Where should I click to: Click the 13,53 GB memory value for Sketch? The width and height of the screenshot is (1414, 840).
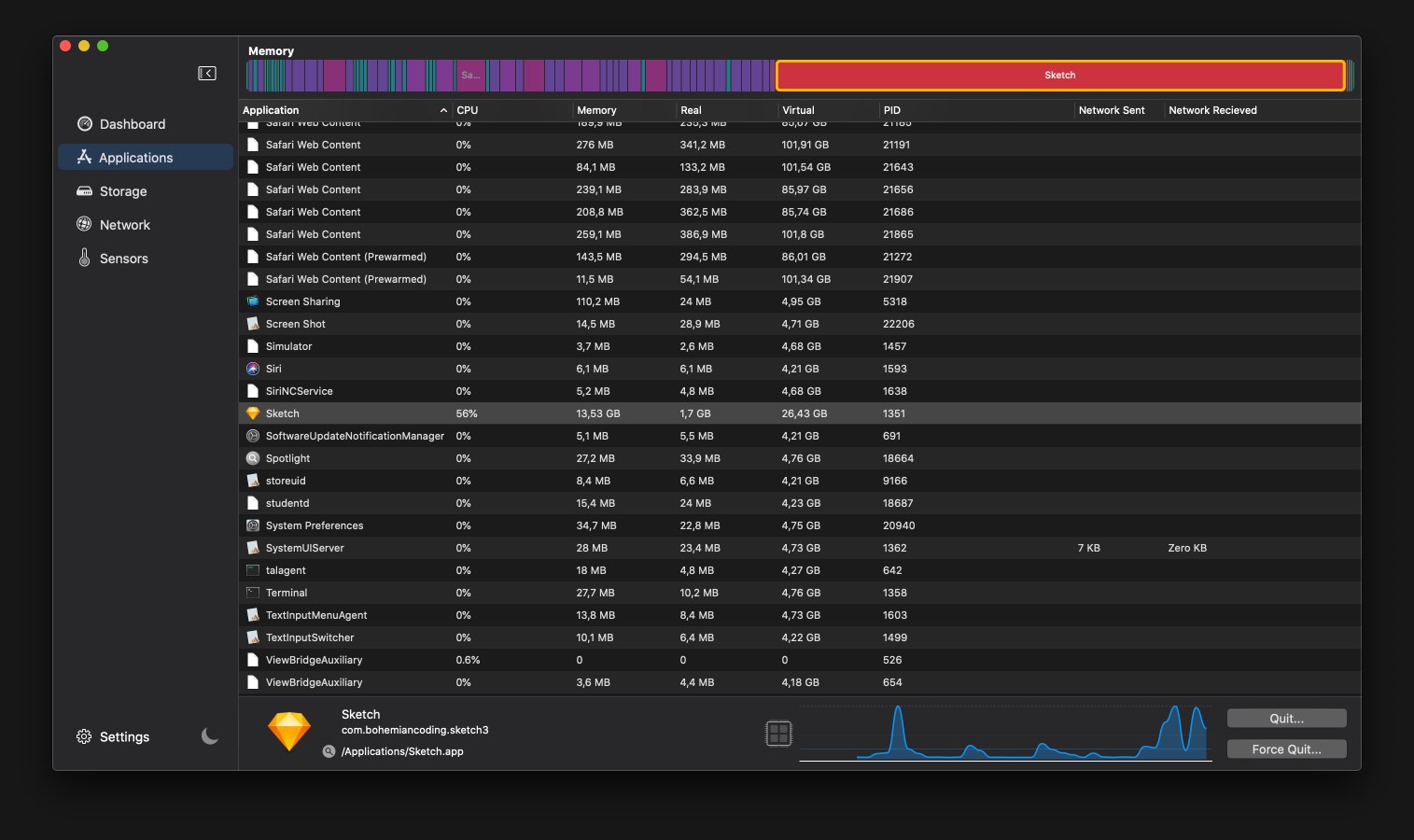point(598,413)
